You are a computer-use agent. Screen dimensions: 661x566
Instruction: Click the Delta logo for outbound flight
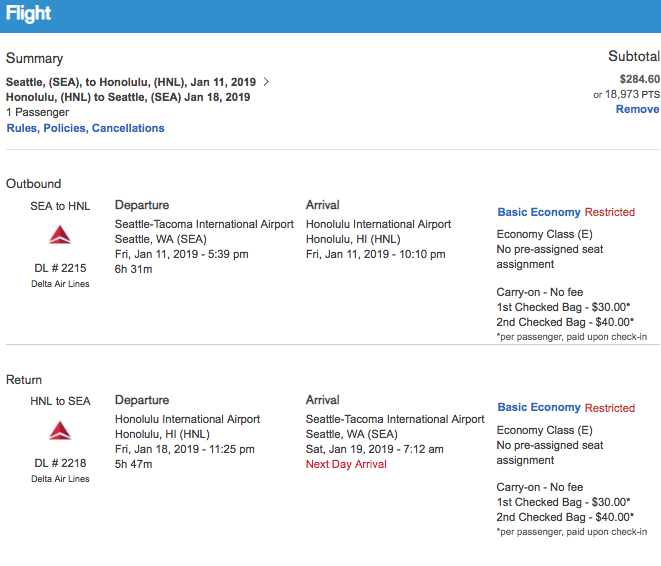60,236
